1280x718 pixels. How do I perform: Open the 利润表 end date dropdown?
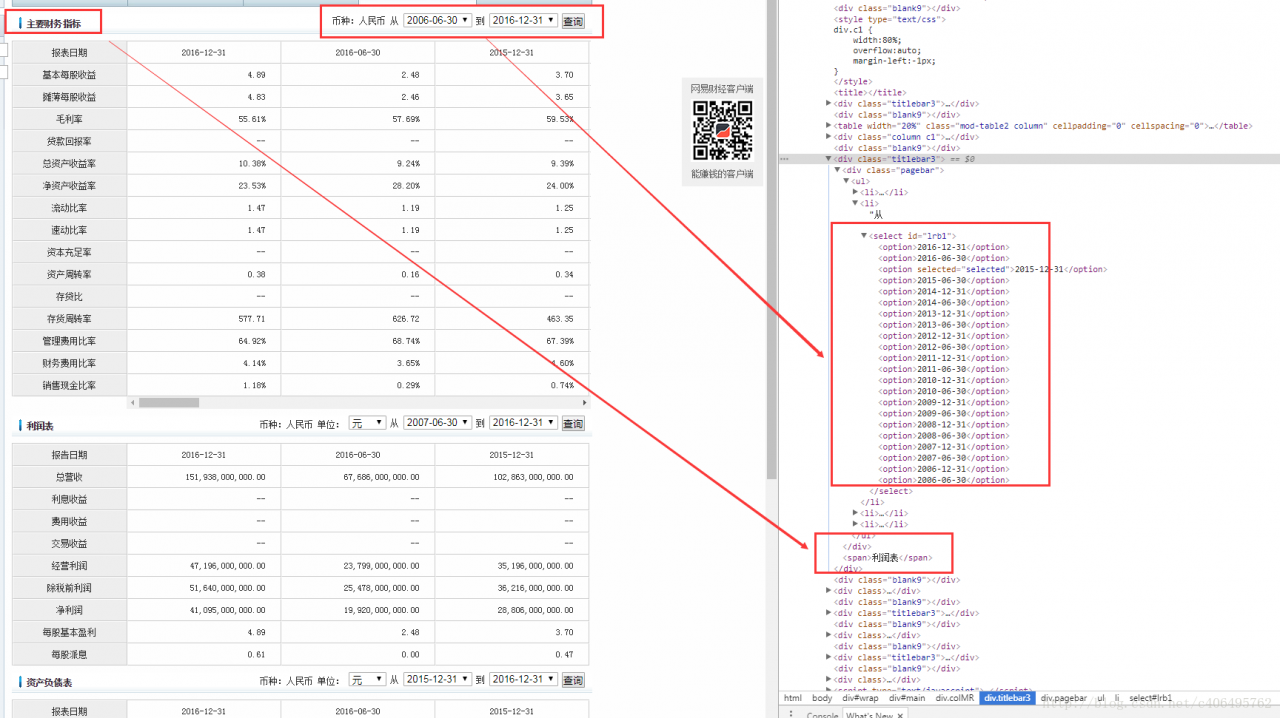(523, 424)
